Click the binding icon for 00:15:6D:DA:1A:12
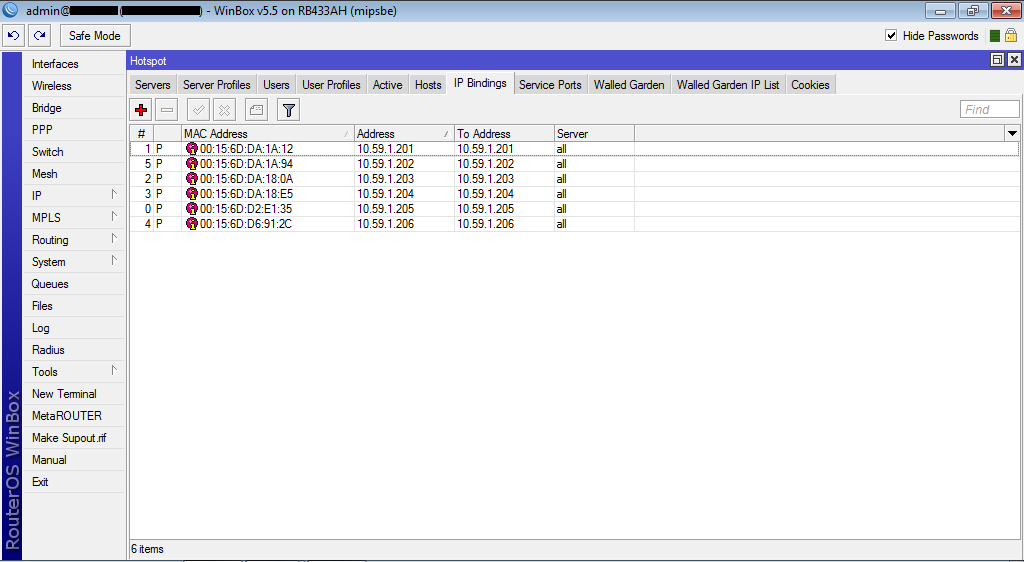The image size is (1024, 562). tap(191, 149)
